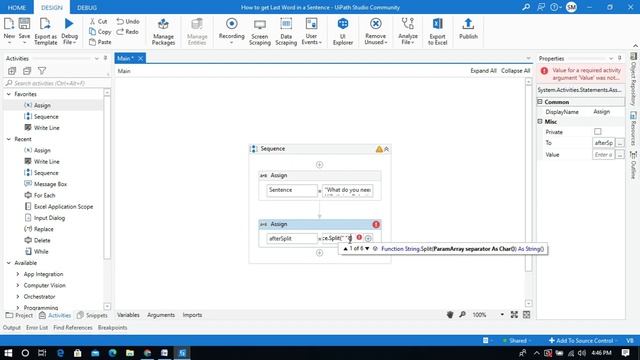Switch to the DEBUG tab
The height and width of the screenshot is (360, 640).
(87, 7)
